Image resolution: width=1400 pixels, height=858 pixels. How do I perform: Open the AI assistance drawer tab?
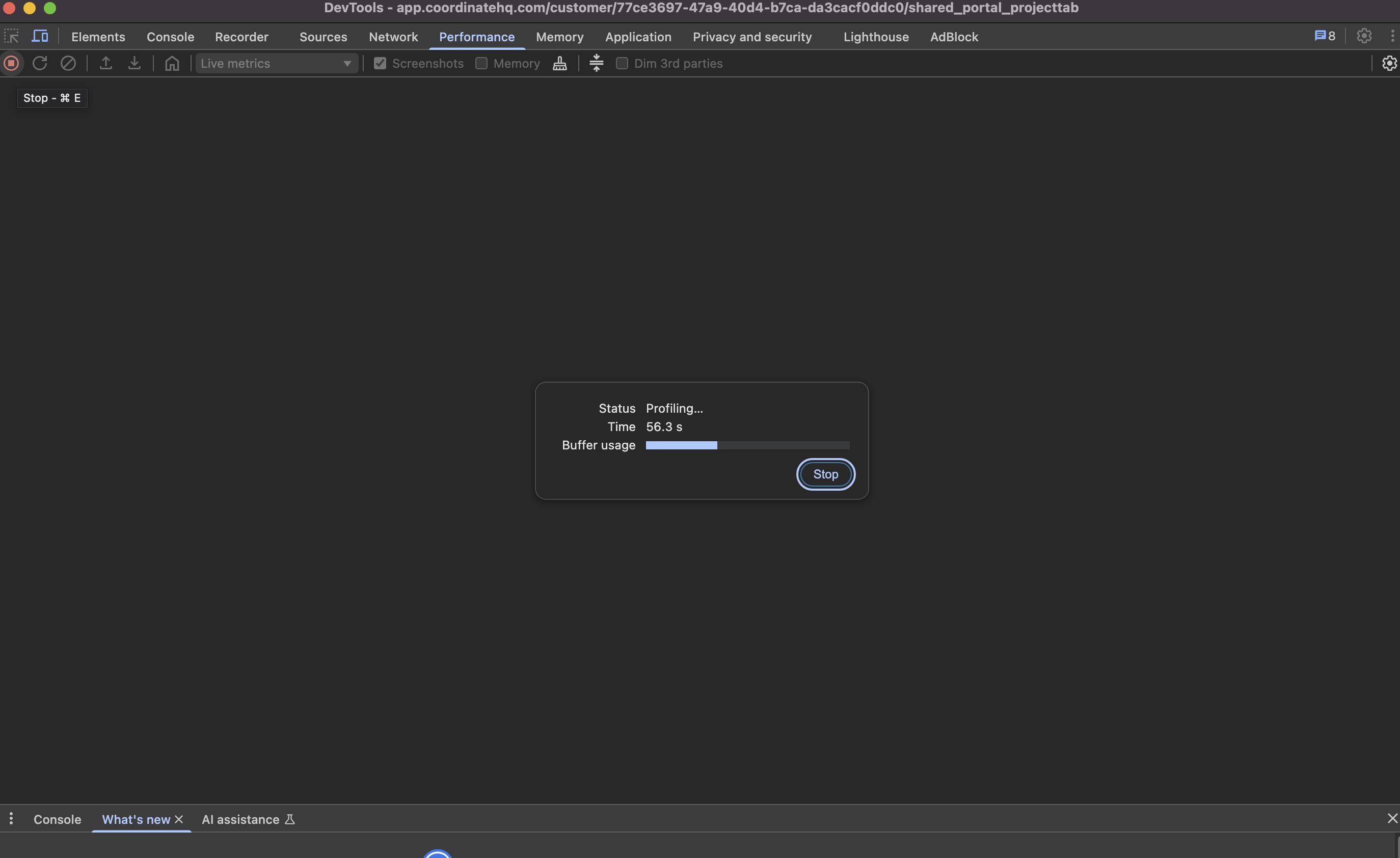(x=240, y=819)
